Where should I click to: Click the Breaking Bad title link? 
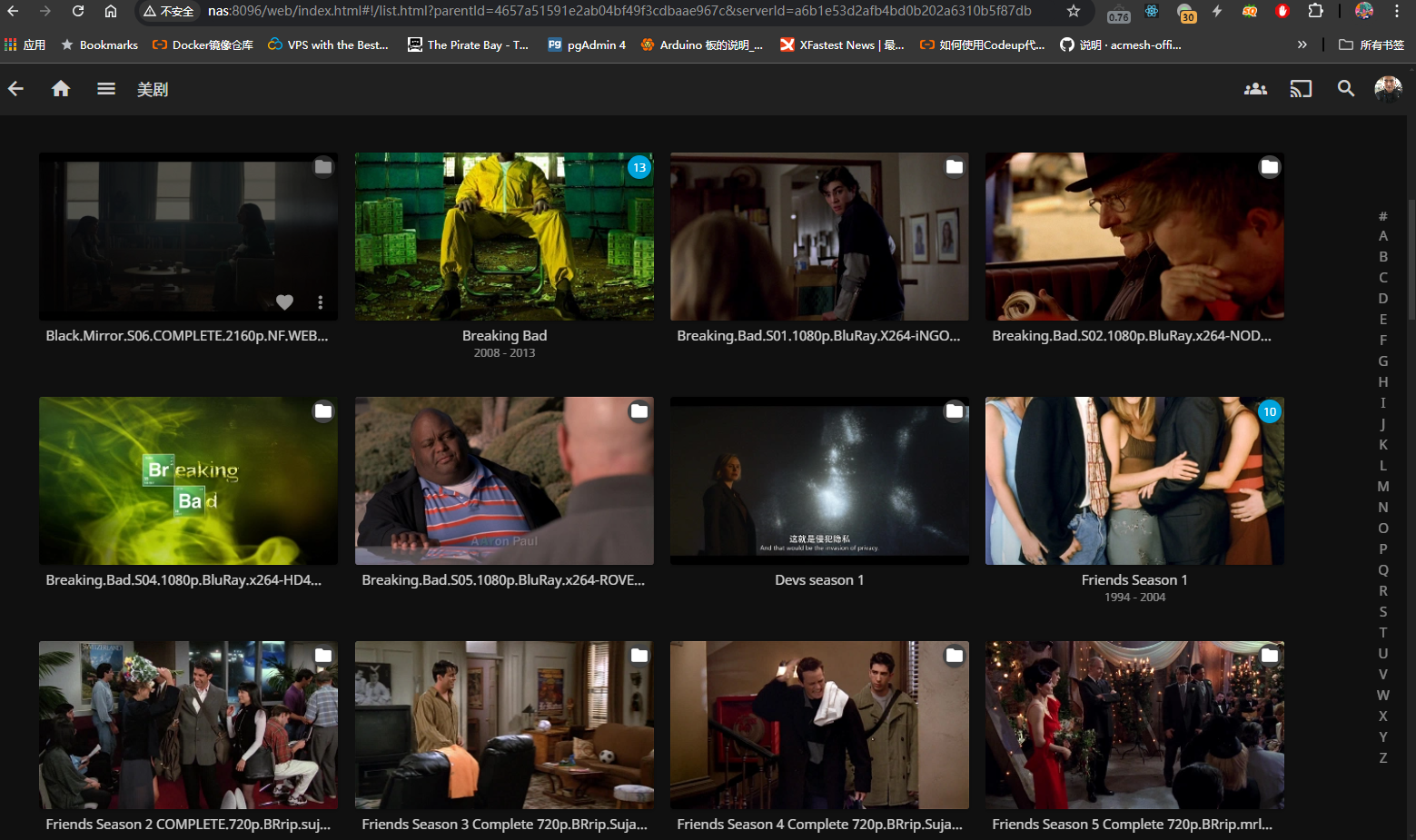tap(504, 335)
